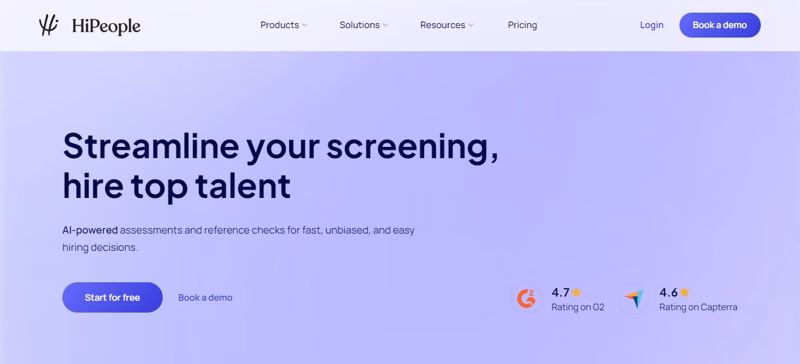Click the HiPeople wordmark in header
This screenshot has height=364, width=800.
[106, 26]
